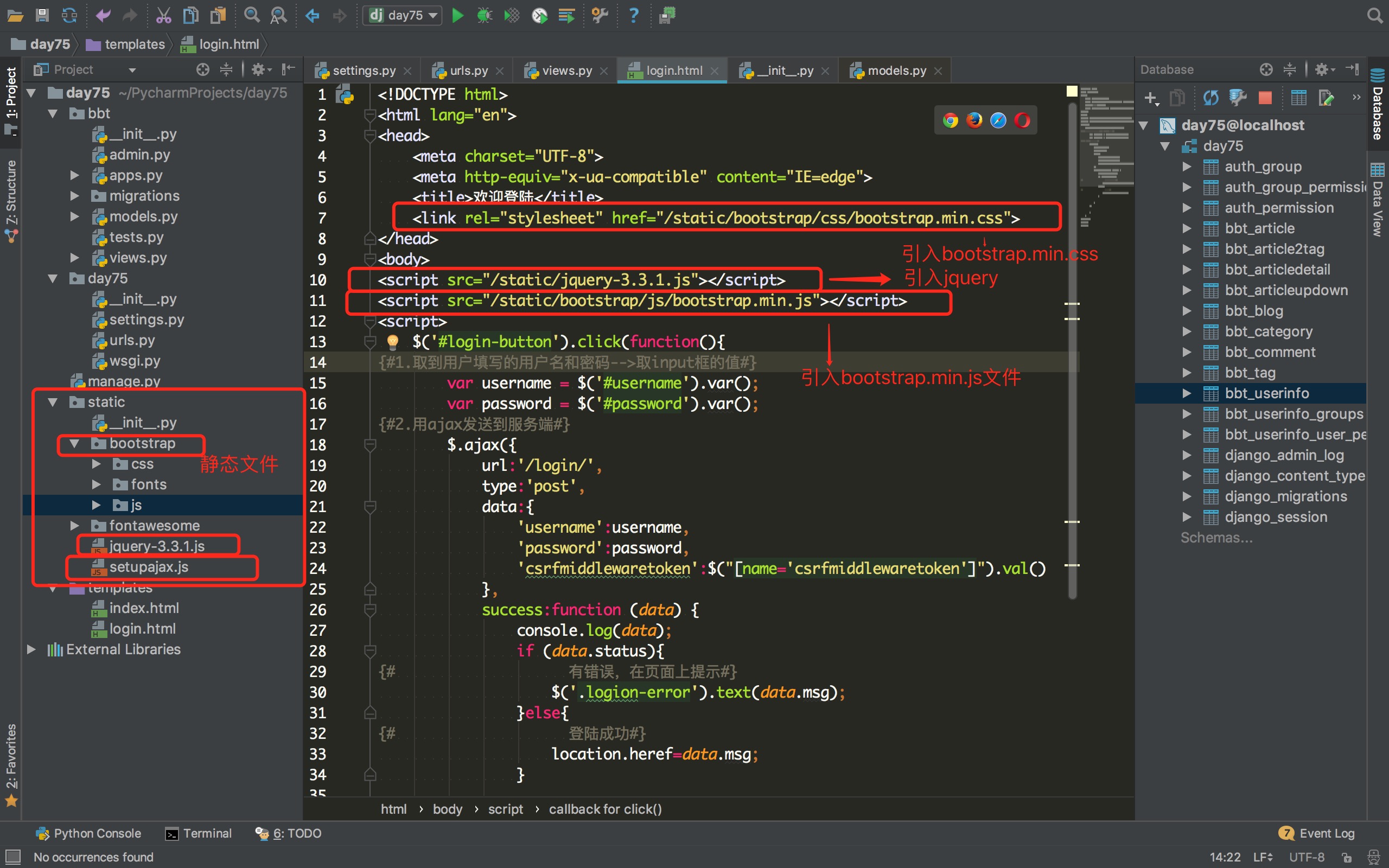Collapse the day75@localhost data source
This screenshot has width=1389, height=868.
click(x=1144, y=125)
